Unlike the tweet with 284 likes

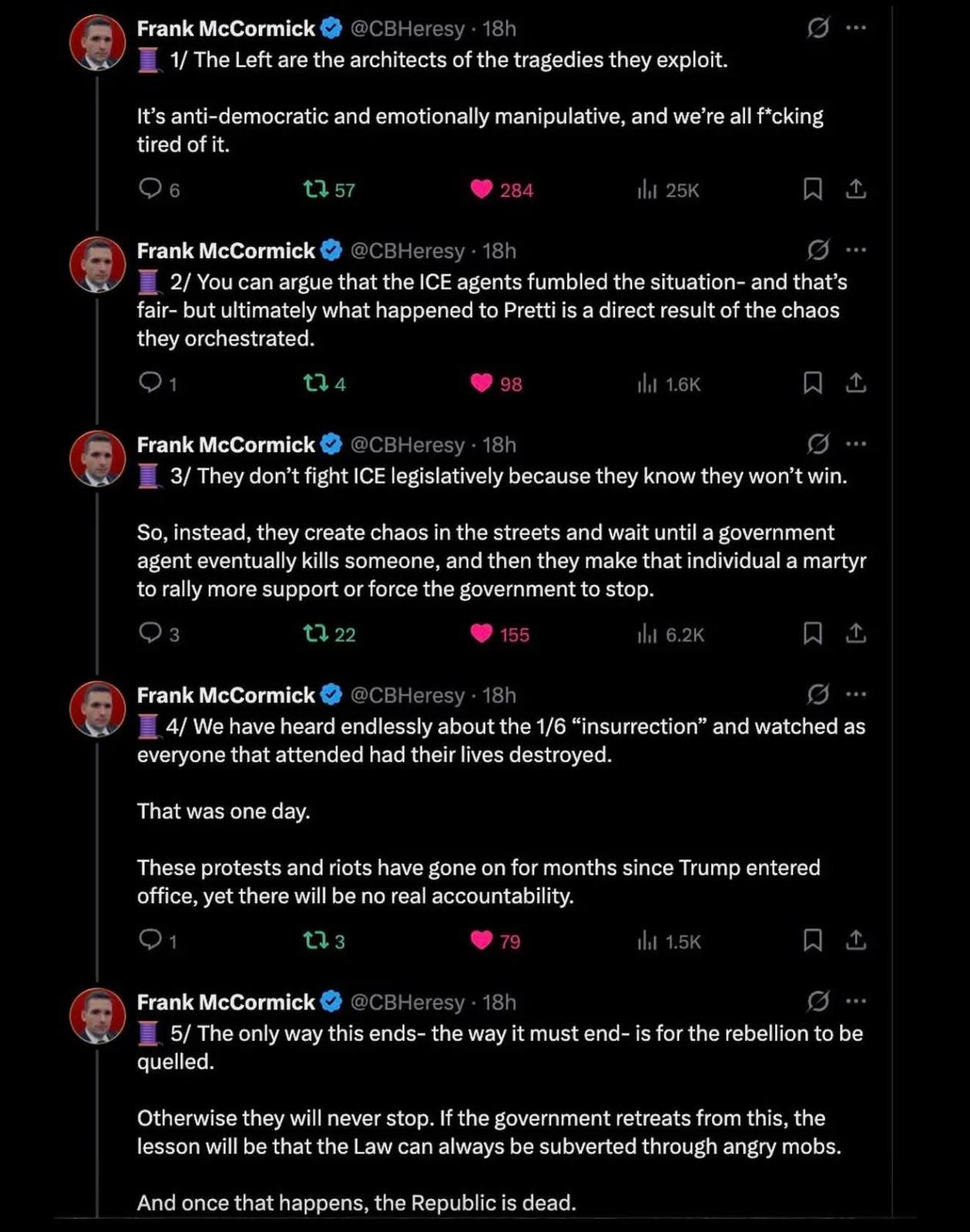[482, 189]
